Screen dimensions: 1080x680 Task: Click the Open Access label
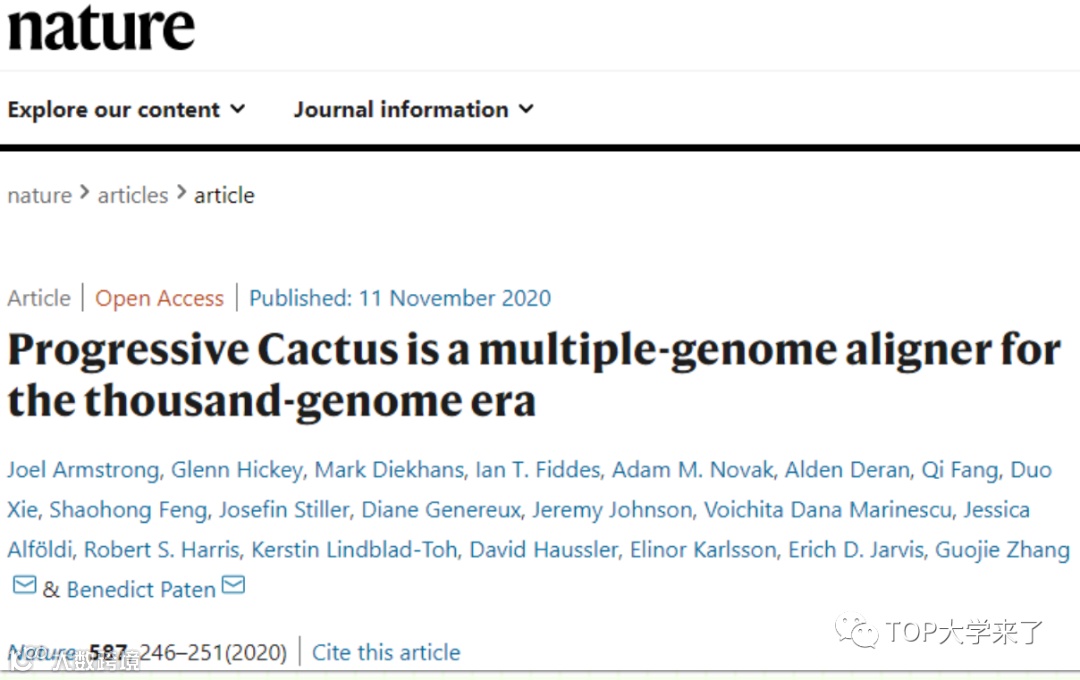(159, 298)
